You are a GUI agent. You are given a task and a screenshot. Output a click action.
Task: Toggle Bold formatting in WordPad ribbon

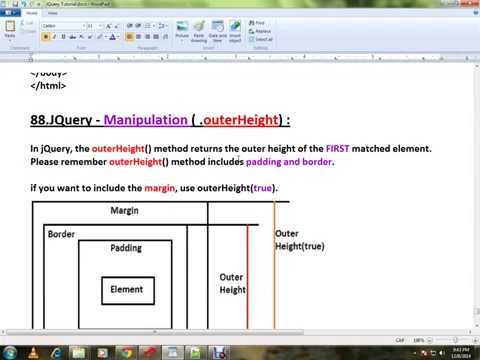[x=46, y=37]
